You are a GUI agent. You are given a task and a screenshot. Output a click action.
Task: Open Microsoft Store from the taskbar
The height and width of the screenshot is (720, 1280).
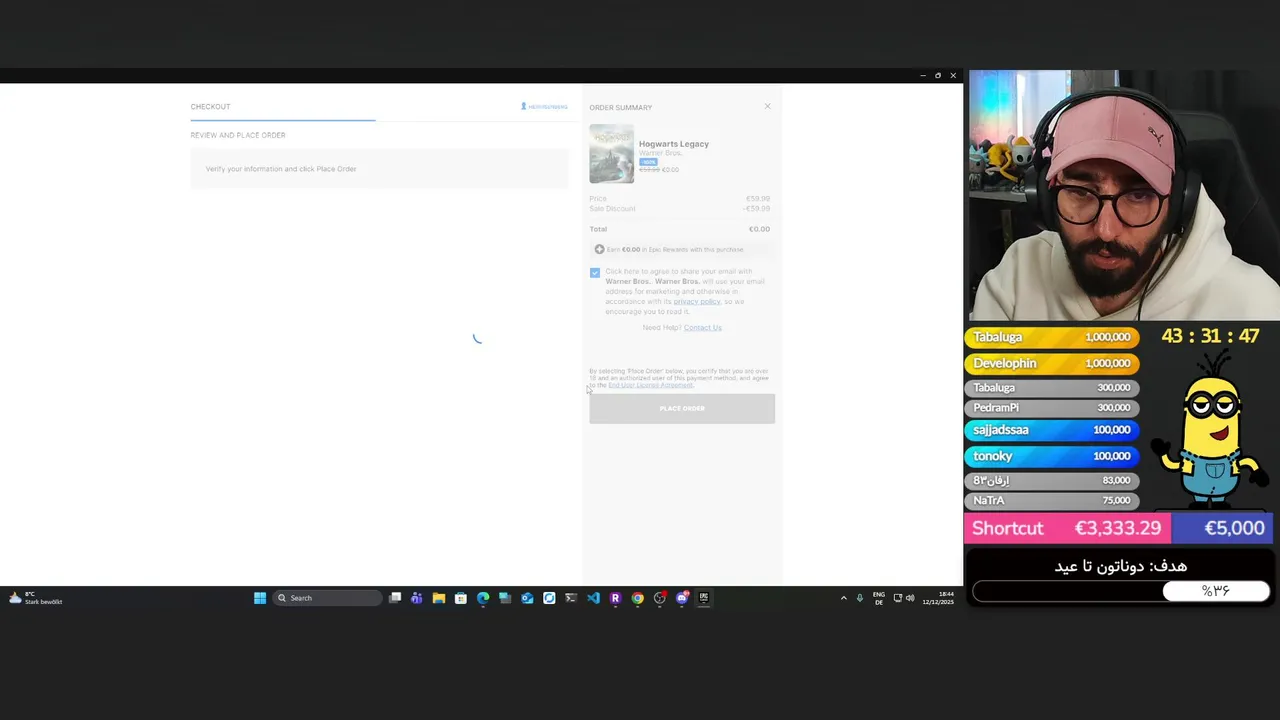click(461, 598)
